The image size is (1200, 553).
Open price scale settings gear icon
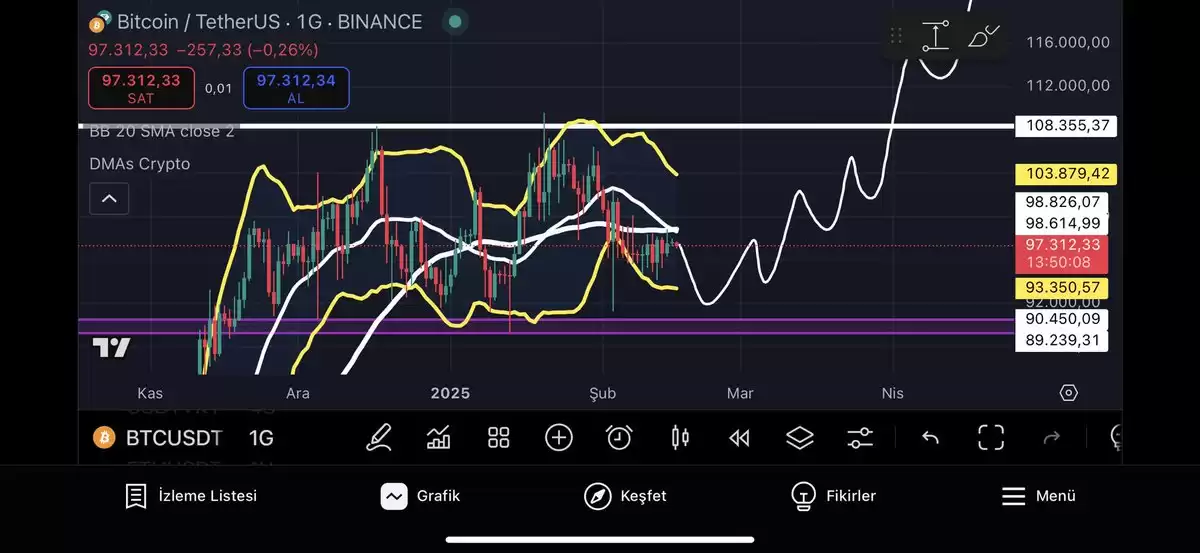tap(1068, 392)
